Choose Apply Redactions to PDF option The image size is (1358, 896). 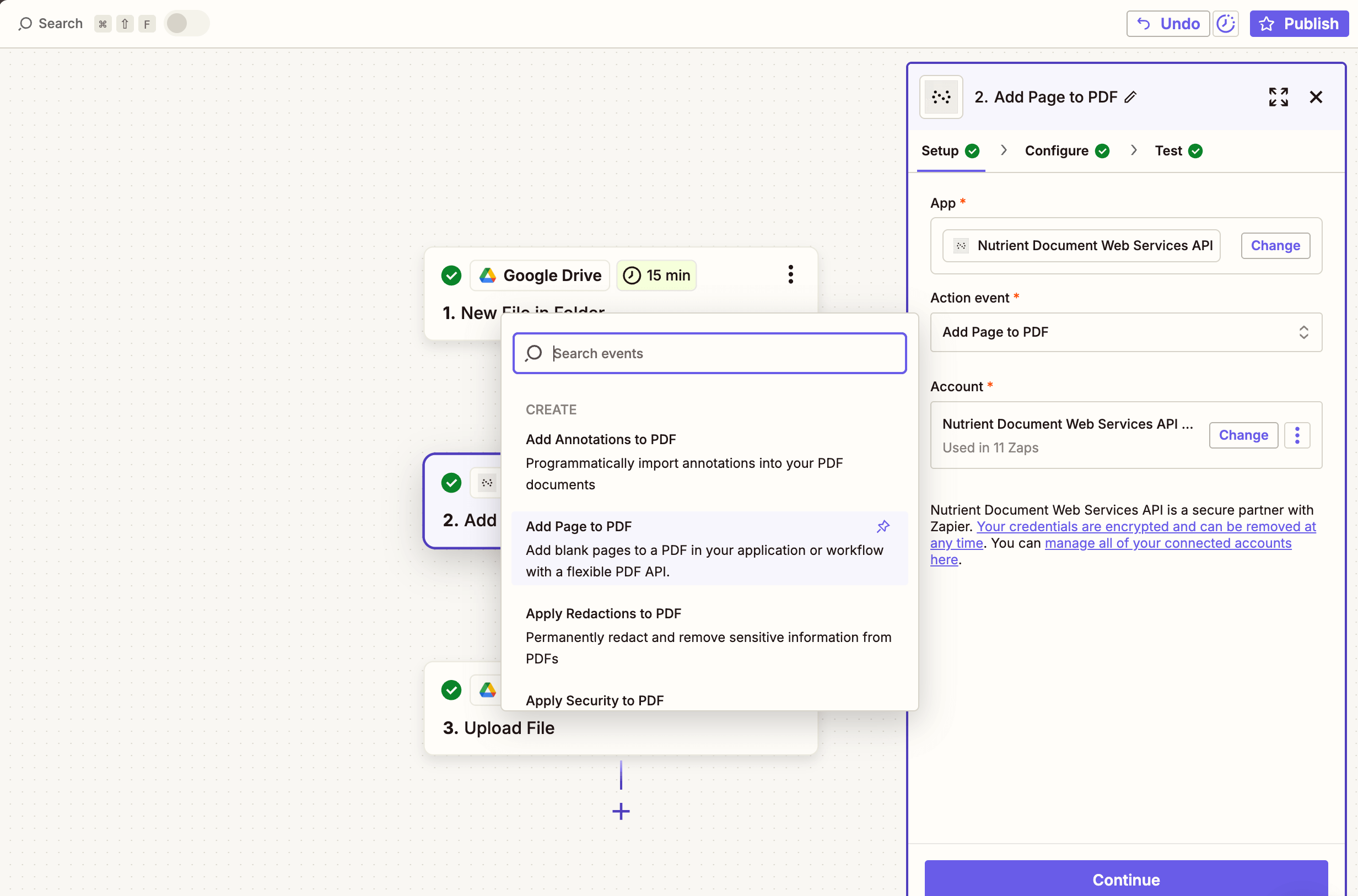603,614
